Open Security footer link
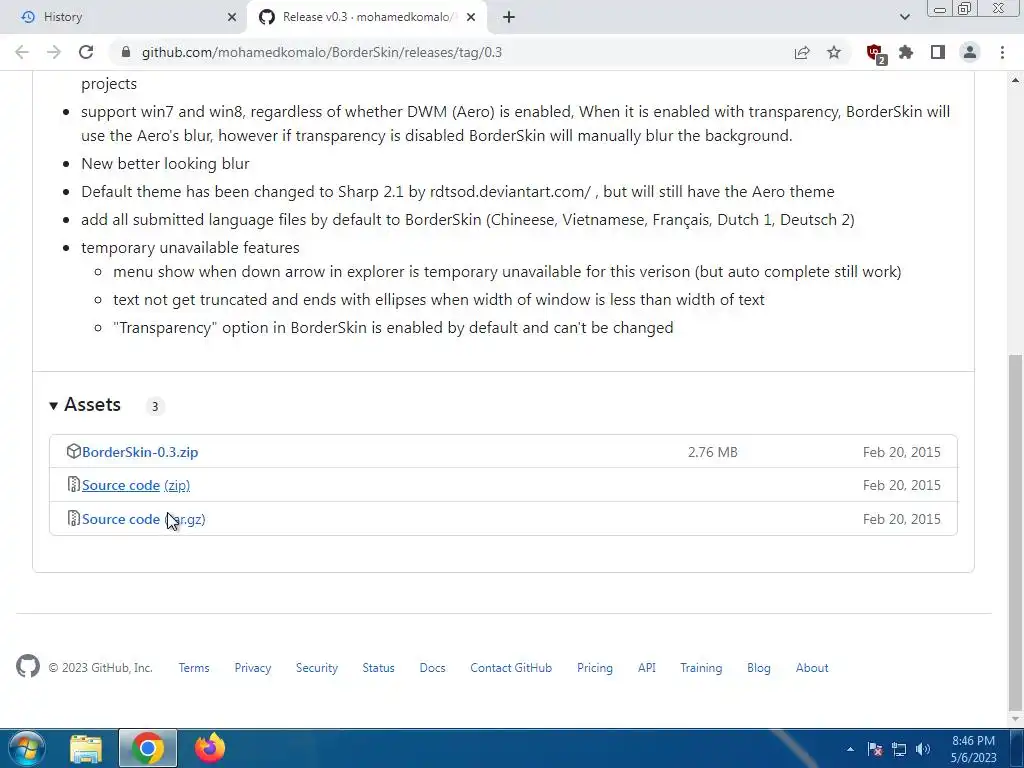 coord(317,667)
